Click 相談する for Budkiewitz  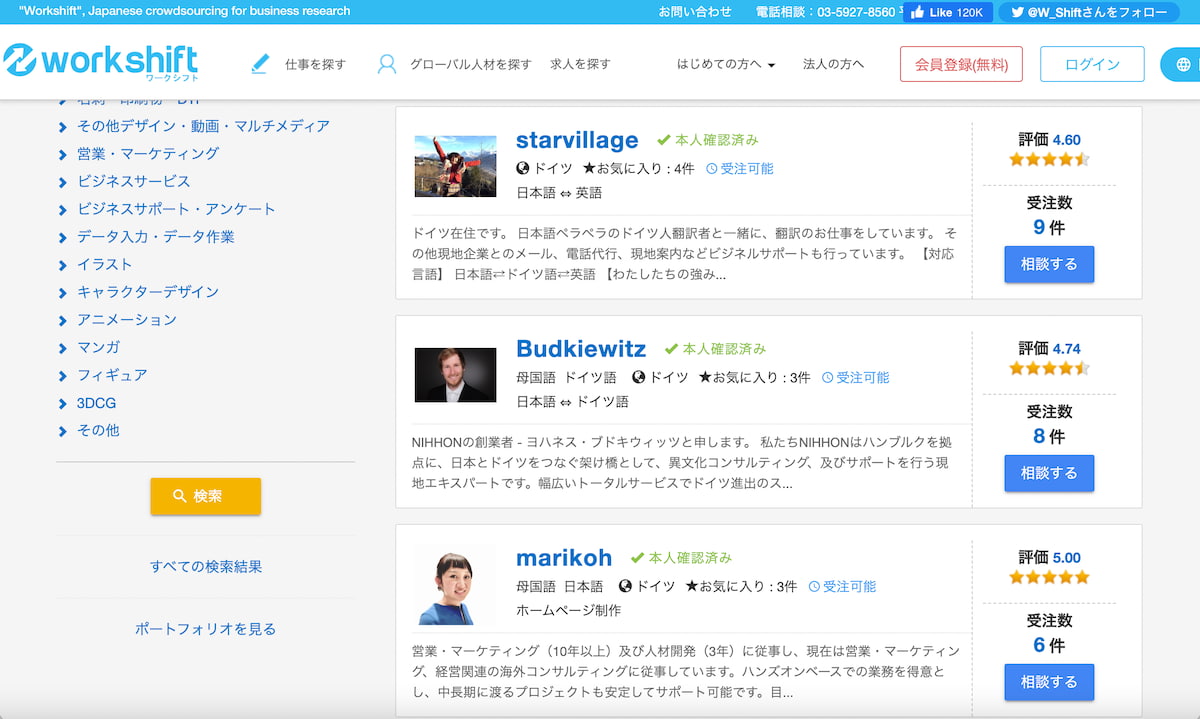click(x=1049, y=473)
